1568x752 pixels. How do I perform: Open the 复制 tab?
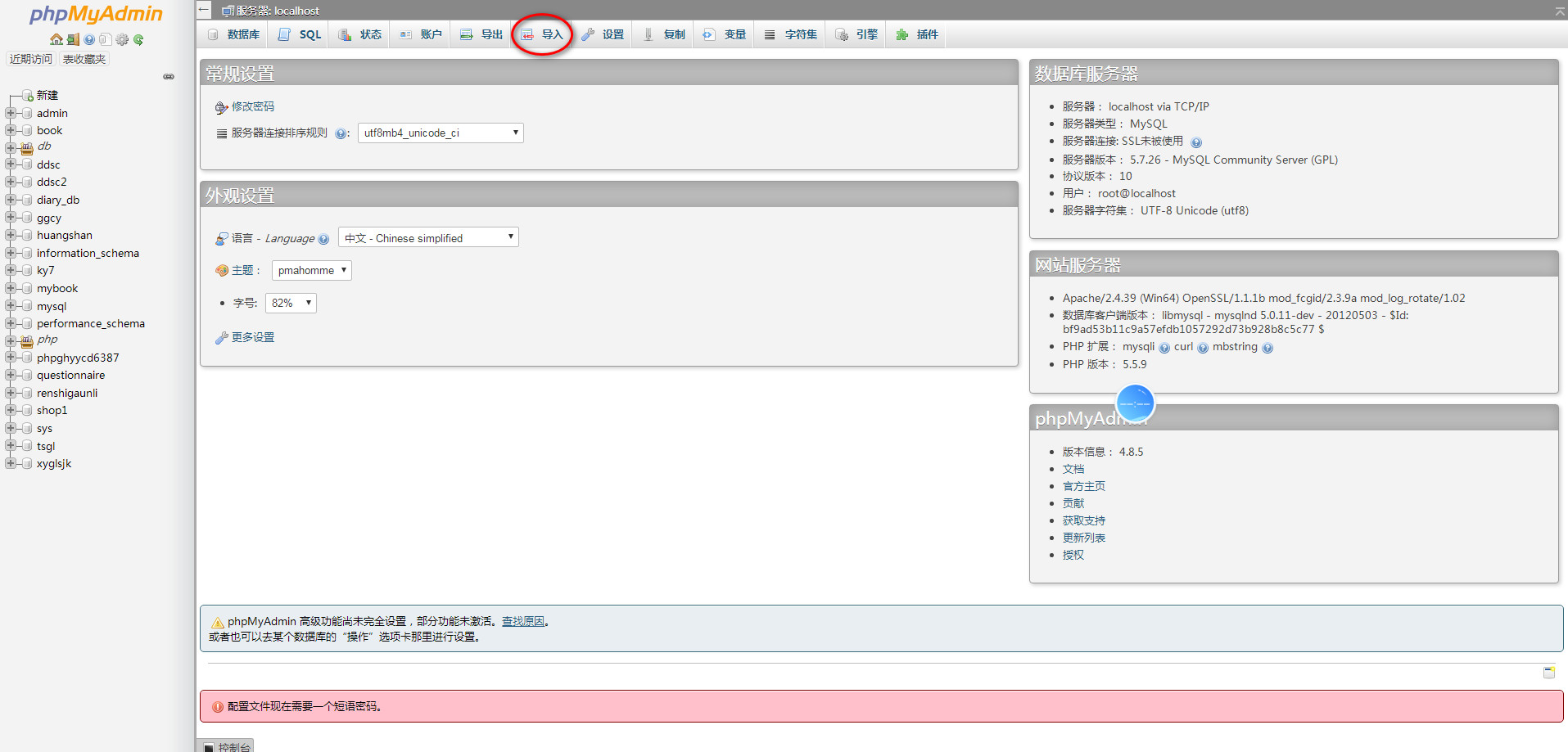point(664,34)
